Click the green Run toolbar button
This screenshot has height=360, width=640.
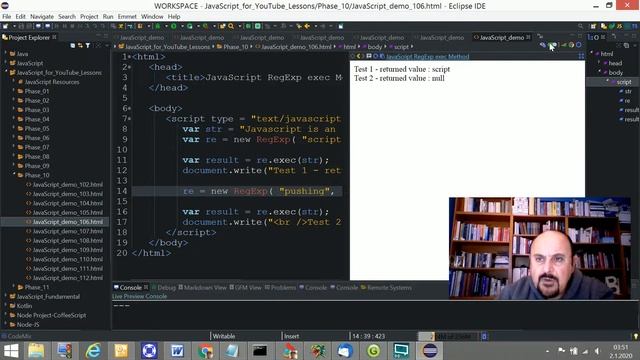pyautogui.click(x=173, y=26)
